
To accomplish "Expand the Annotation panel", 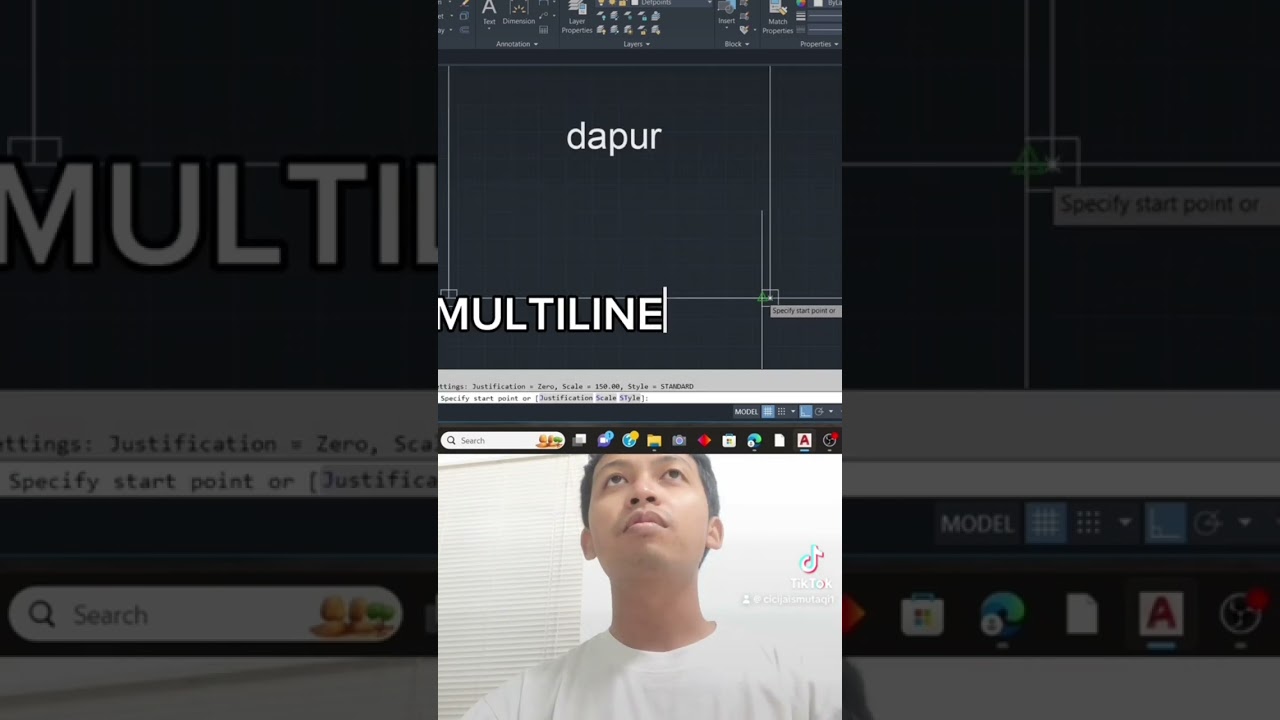I will point(517,44).
